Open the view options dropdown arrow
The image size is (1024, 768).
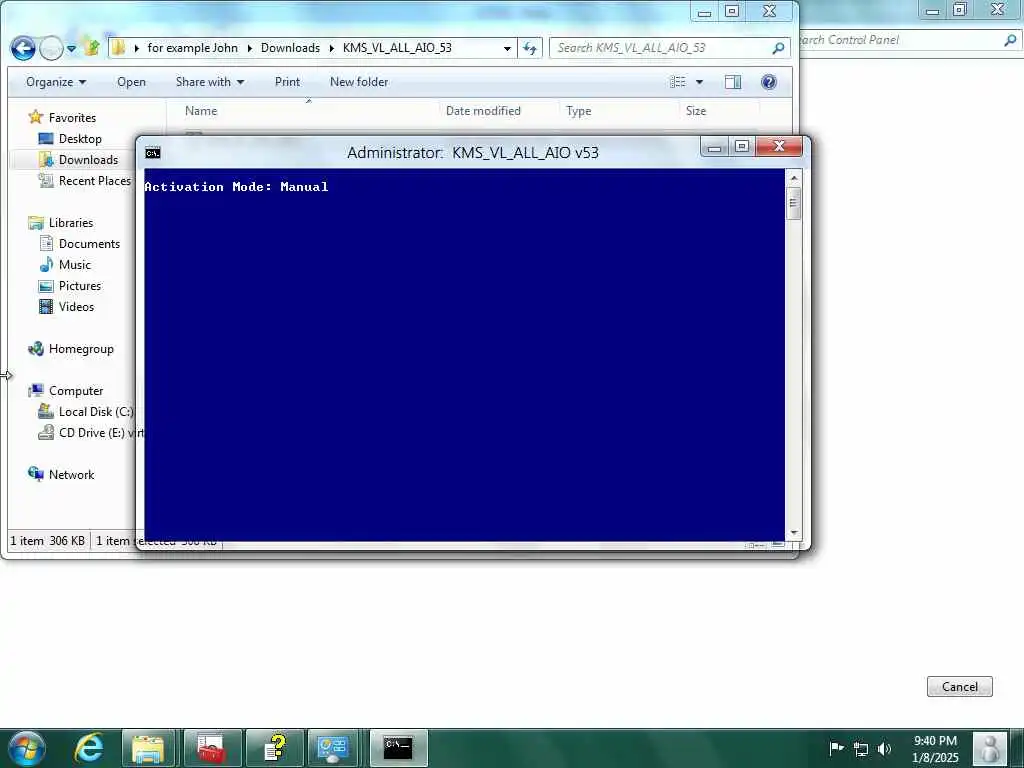(x=699, y=82)
